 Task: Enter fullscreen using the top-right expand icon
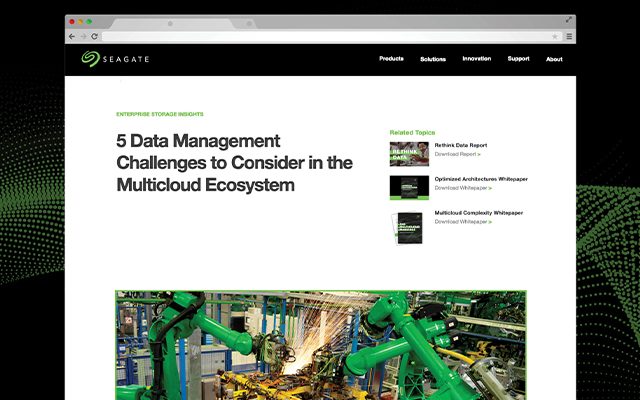tap(569, 20)
